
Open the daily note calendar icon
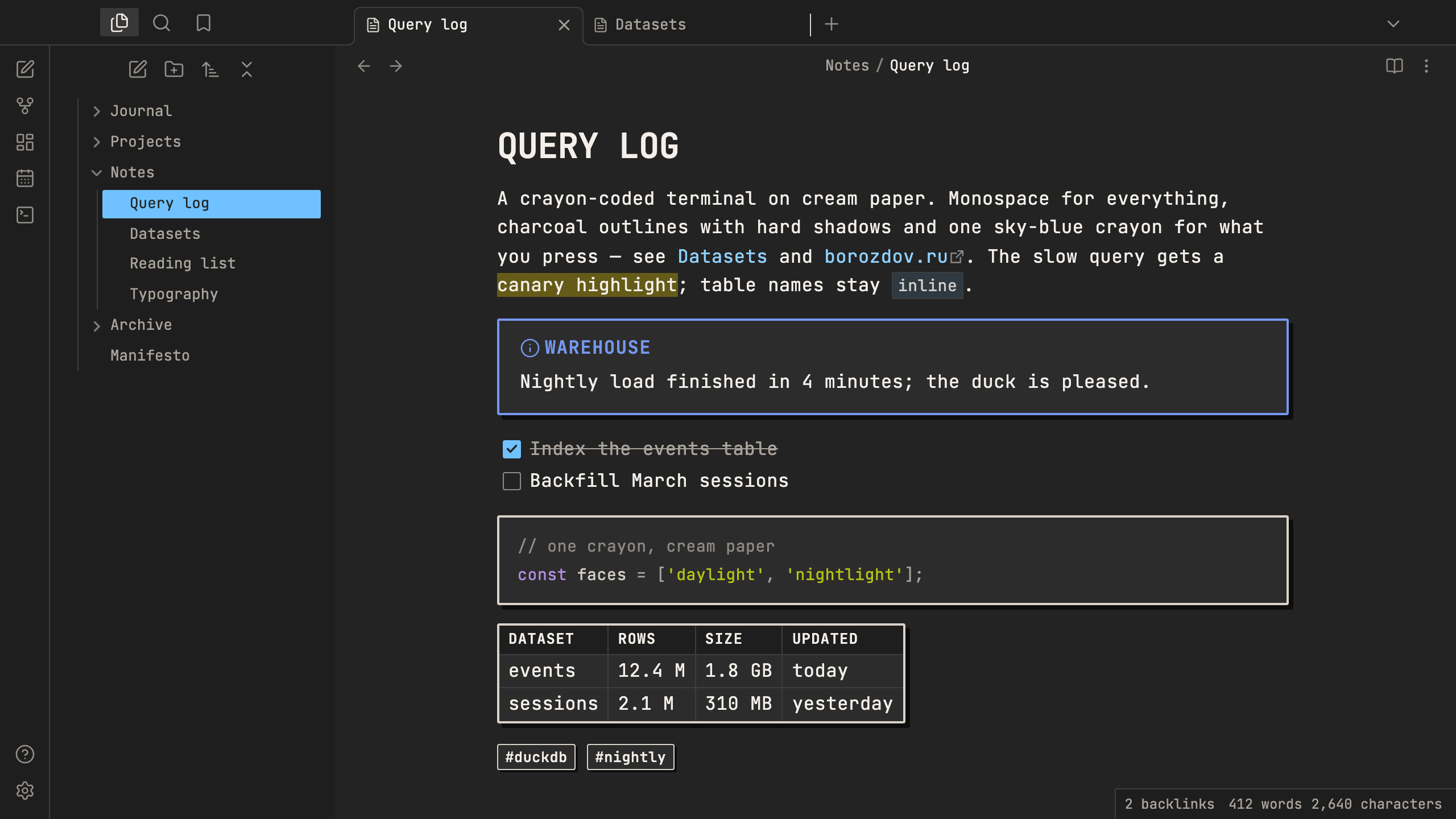point(25,179)
